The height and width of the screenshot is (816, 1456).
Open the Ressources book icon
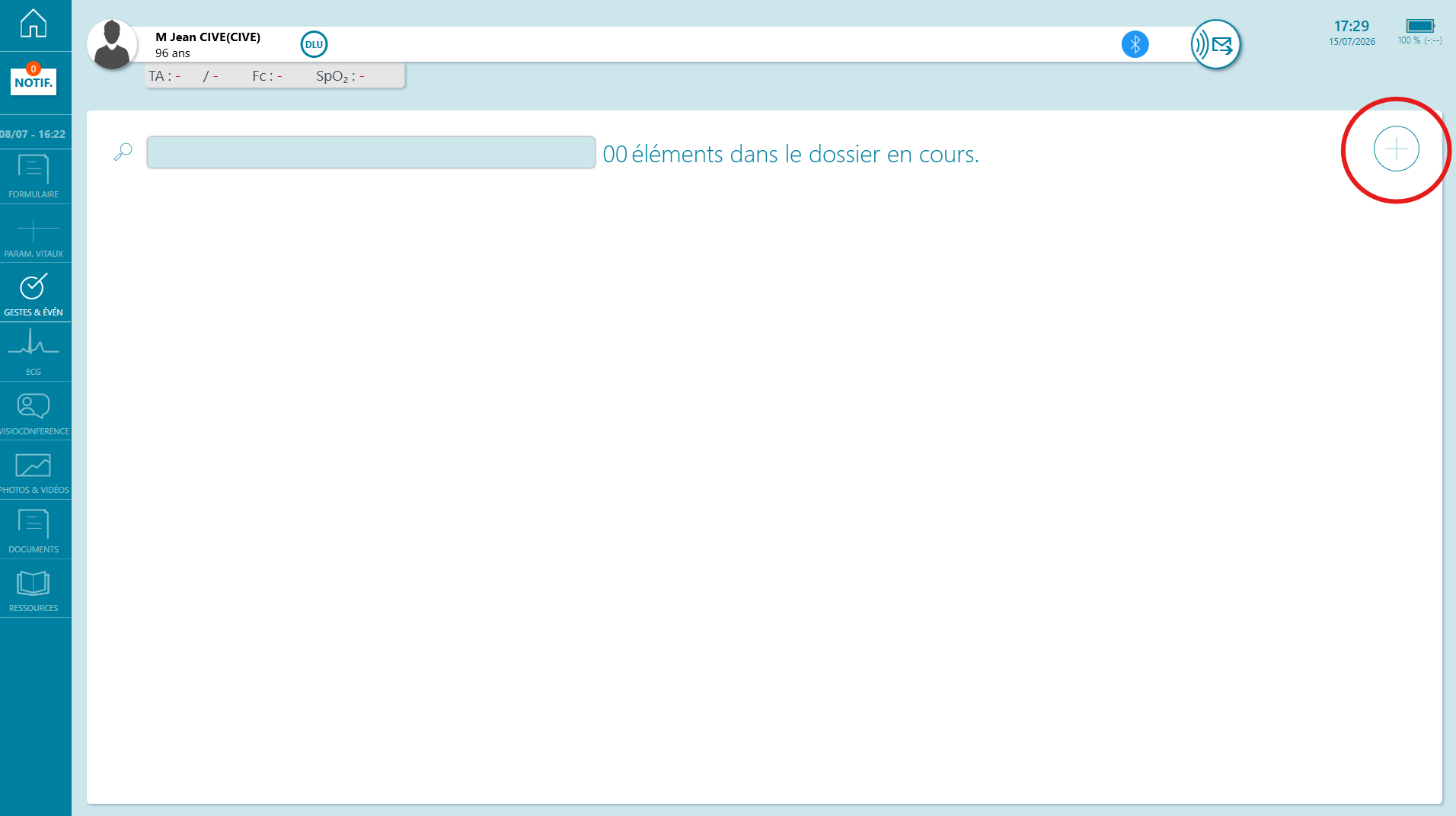point(34,590)
